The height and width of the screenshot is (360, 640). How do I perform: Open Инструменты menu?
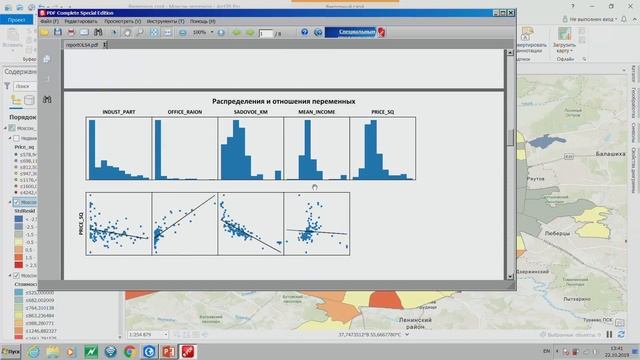point(165,21)
